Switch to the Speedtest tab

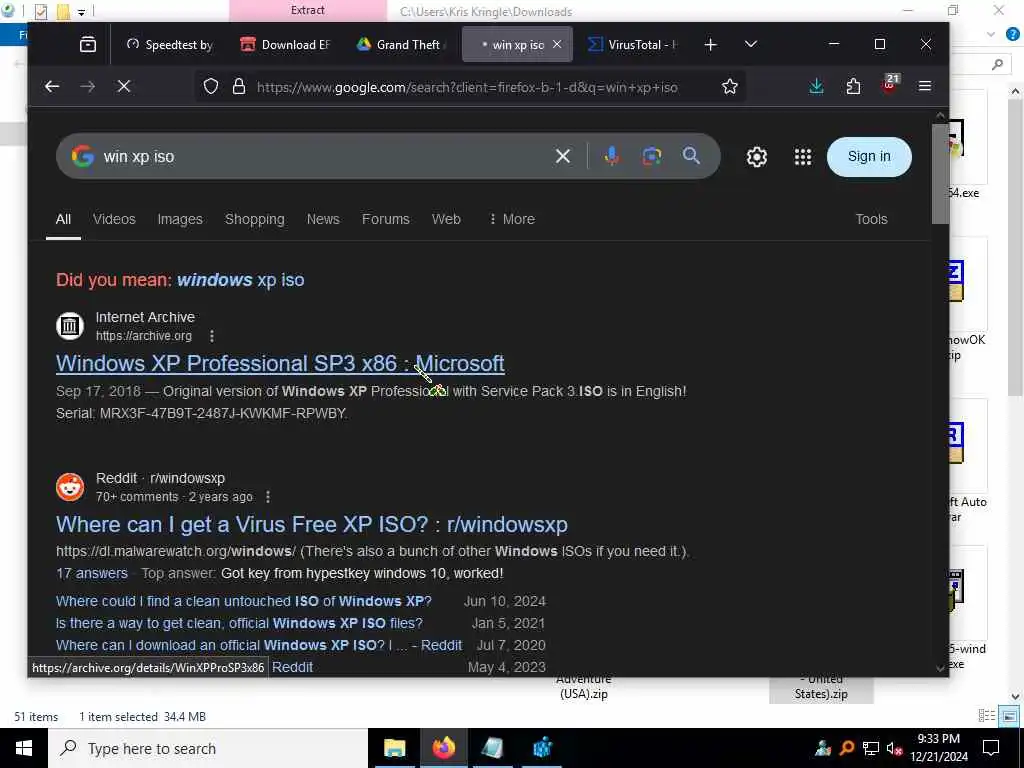[170, 44]
